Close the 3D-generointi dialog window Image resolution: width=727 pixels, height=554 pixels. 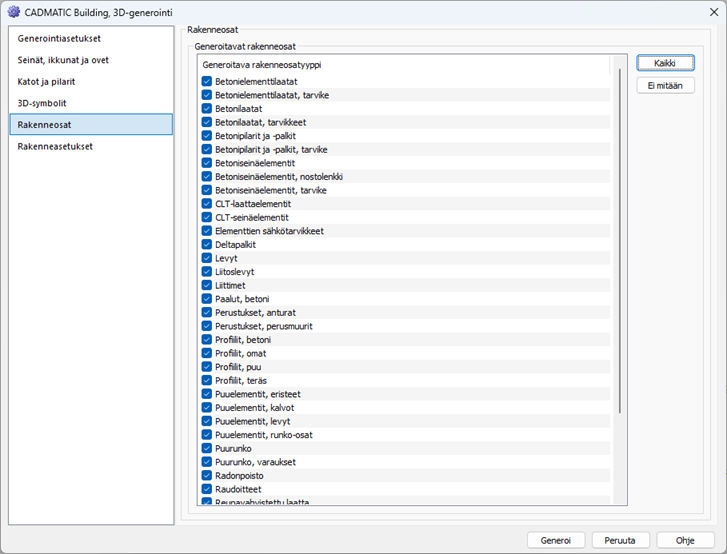pyautogui.click(x=704, y=12)
